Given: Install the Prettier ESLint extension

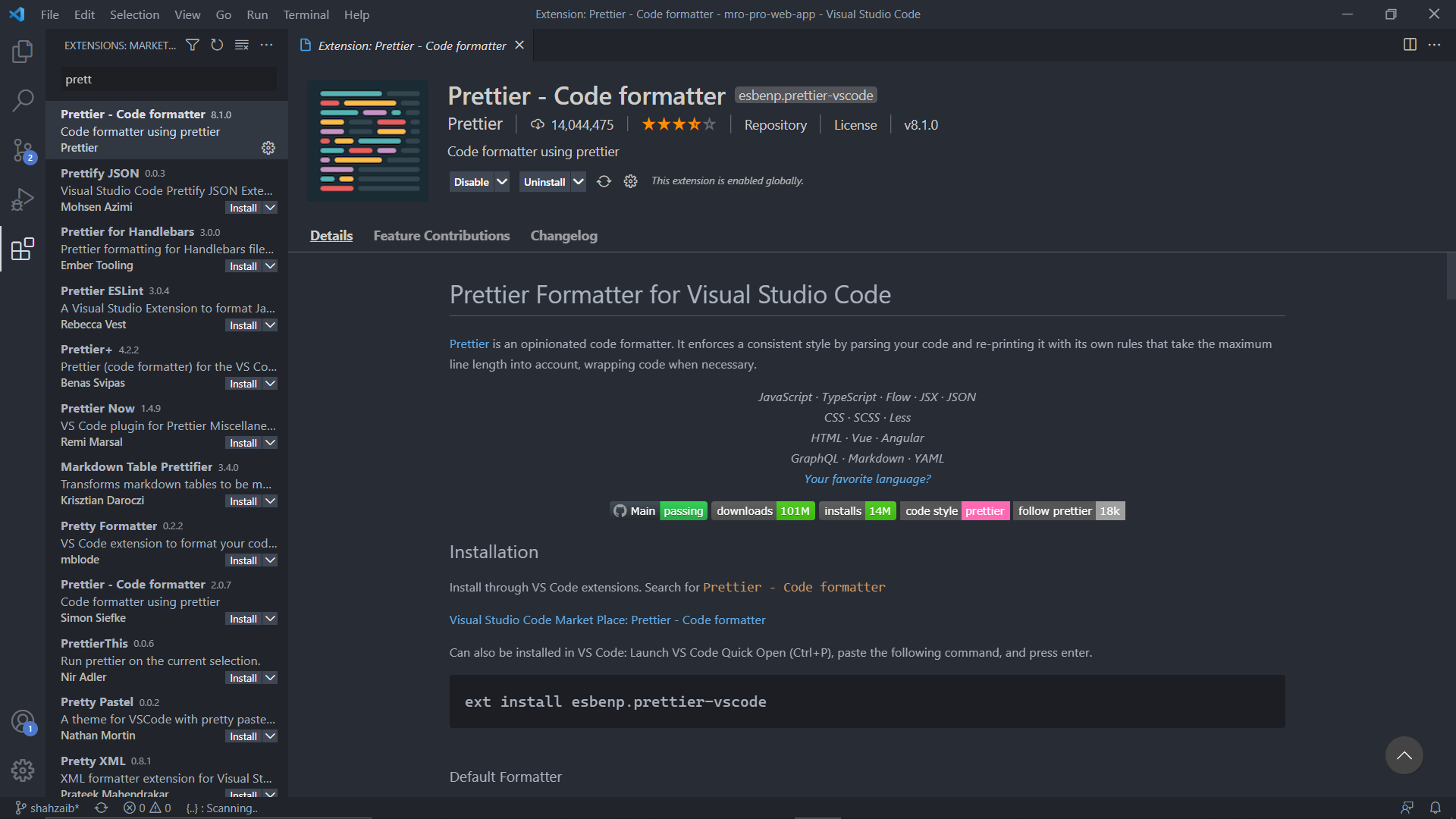Looking at the screenshot, I should (243, 325).
